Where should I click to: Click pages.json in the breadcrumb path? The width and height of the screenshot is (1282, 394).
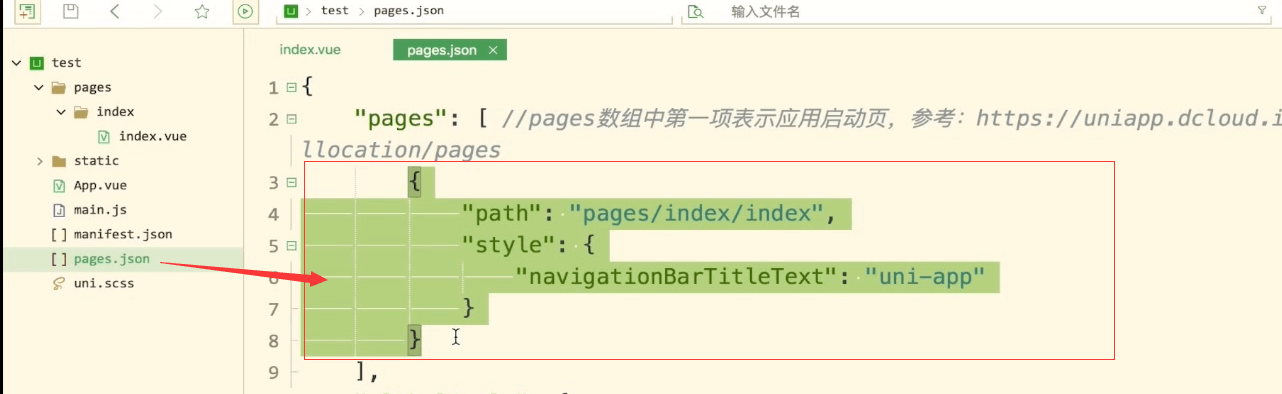pyautogui.click(x=409, y=11)
